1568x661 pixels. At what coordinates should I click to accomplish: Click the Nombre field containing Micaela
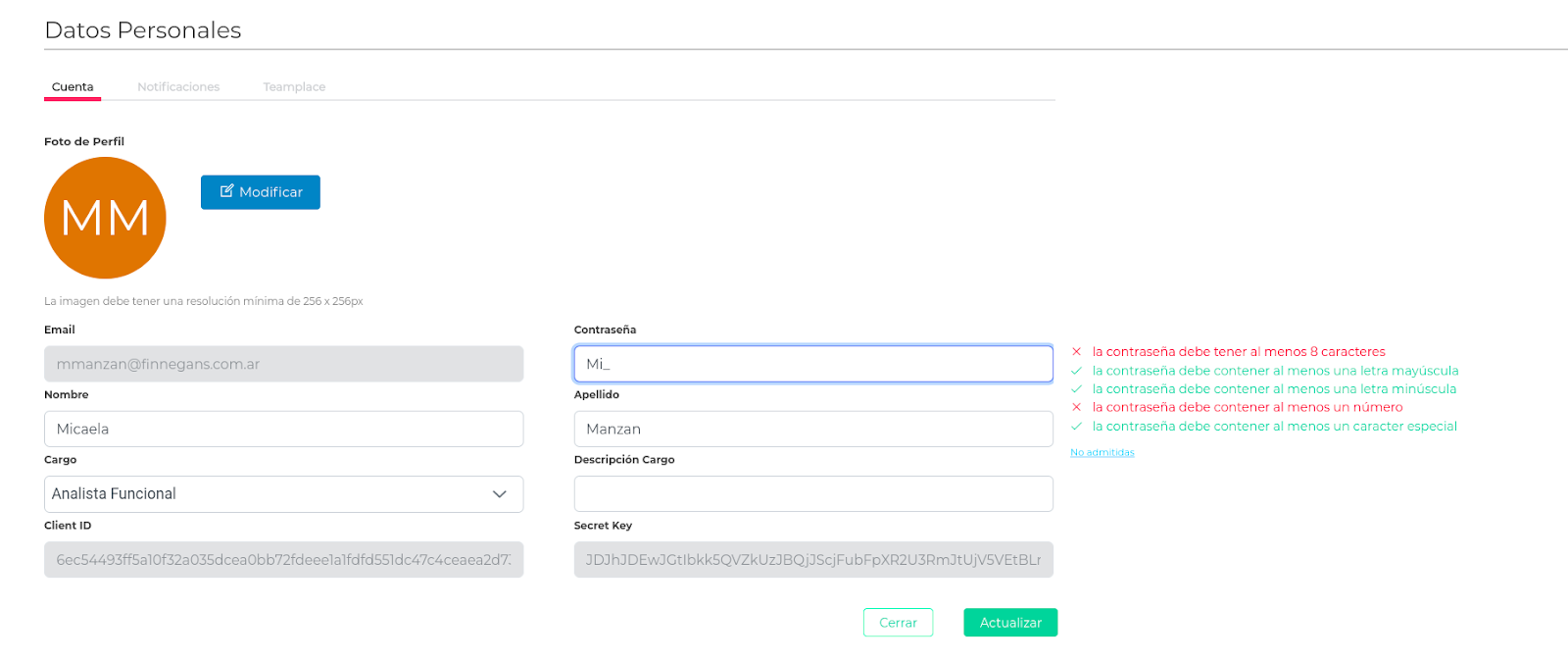click(283, 429)
